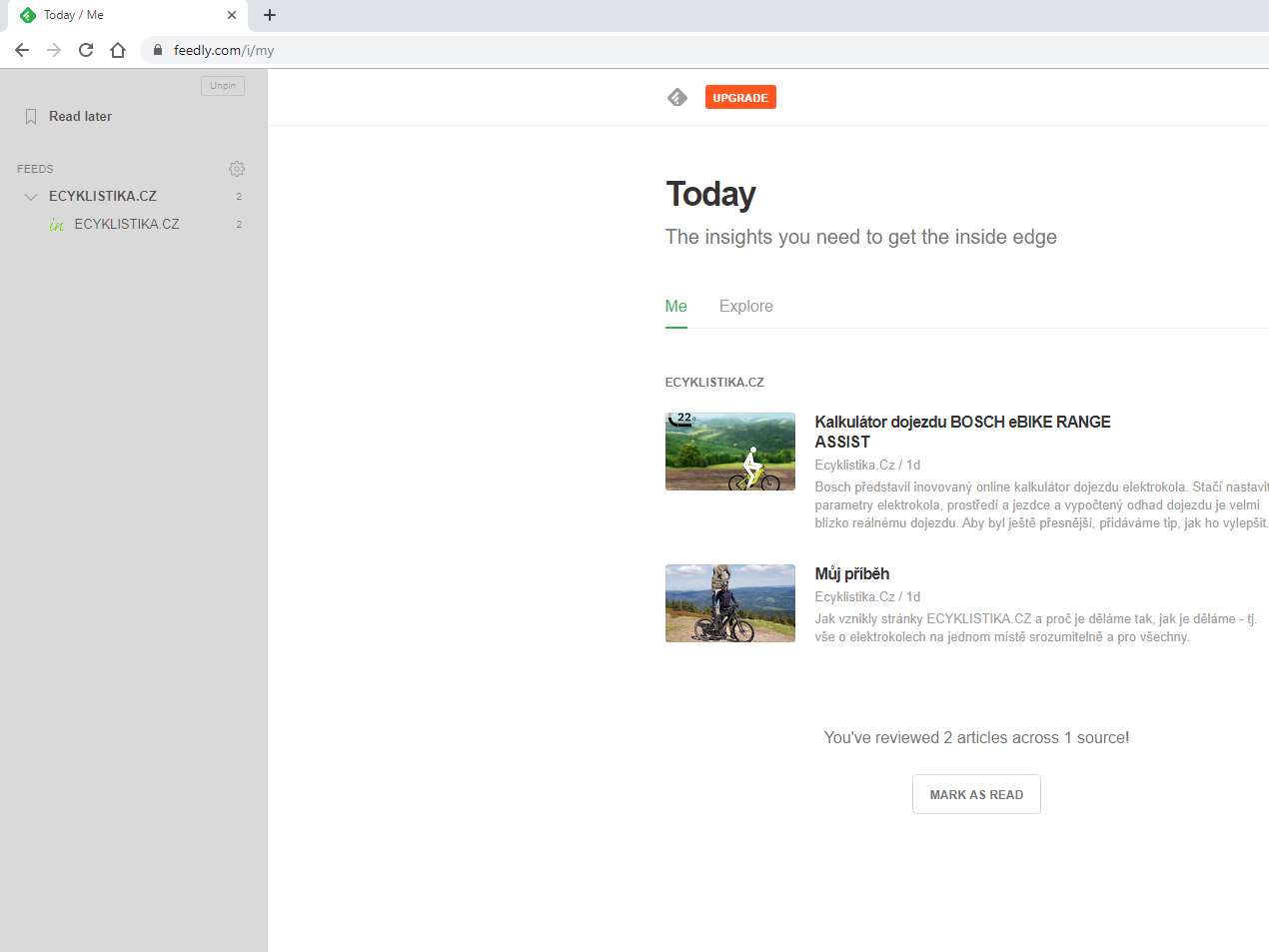1269x952 pixels.
Task: Open the Můj příběh article title
Action: (851, 573)
